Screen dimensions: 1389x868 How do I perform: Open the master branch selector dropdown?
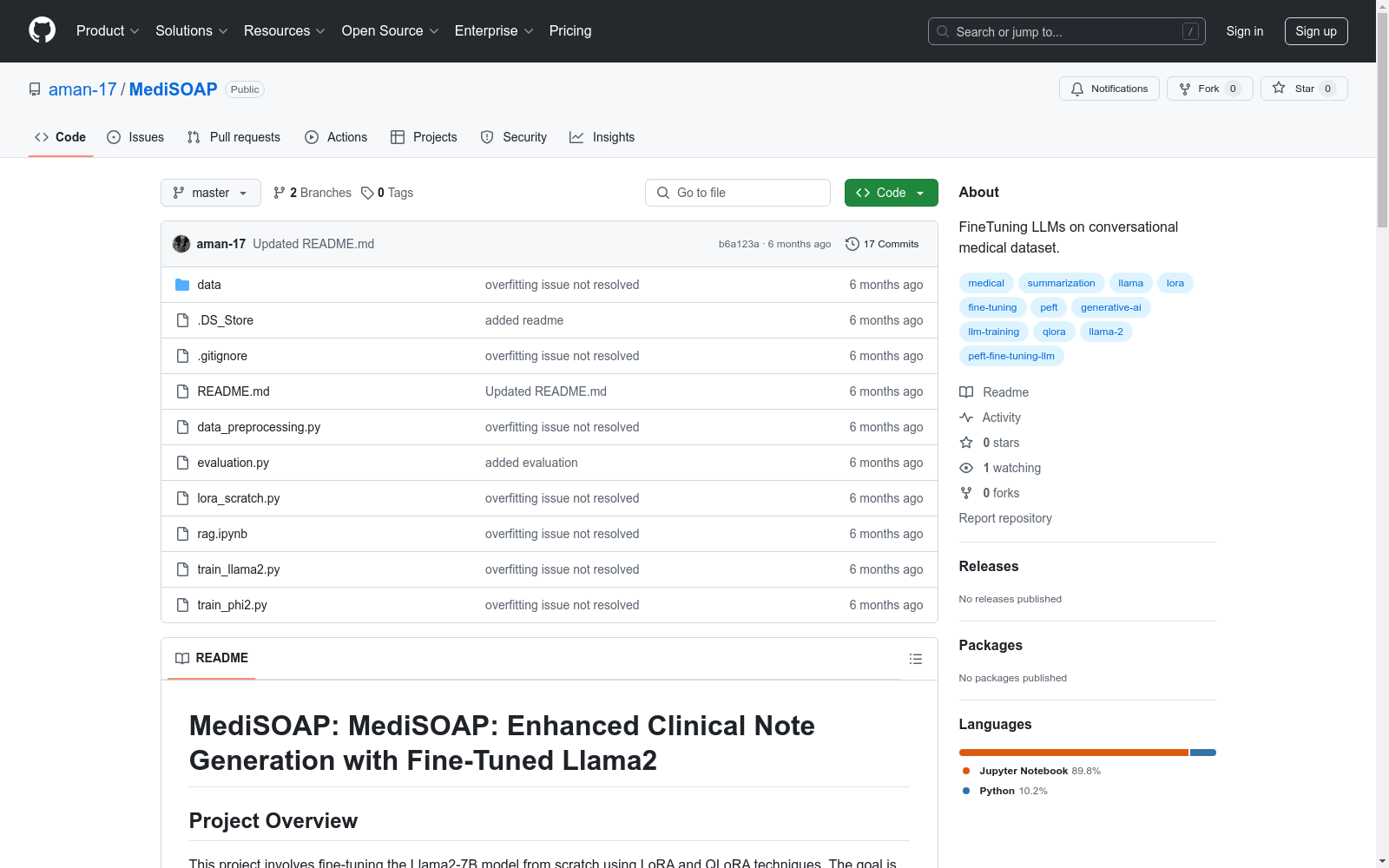211,193
